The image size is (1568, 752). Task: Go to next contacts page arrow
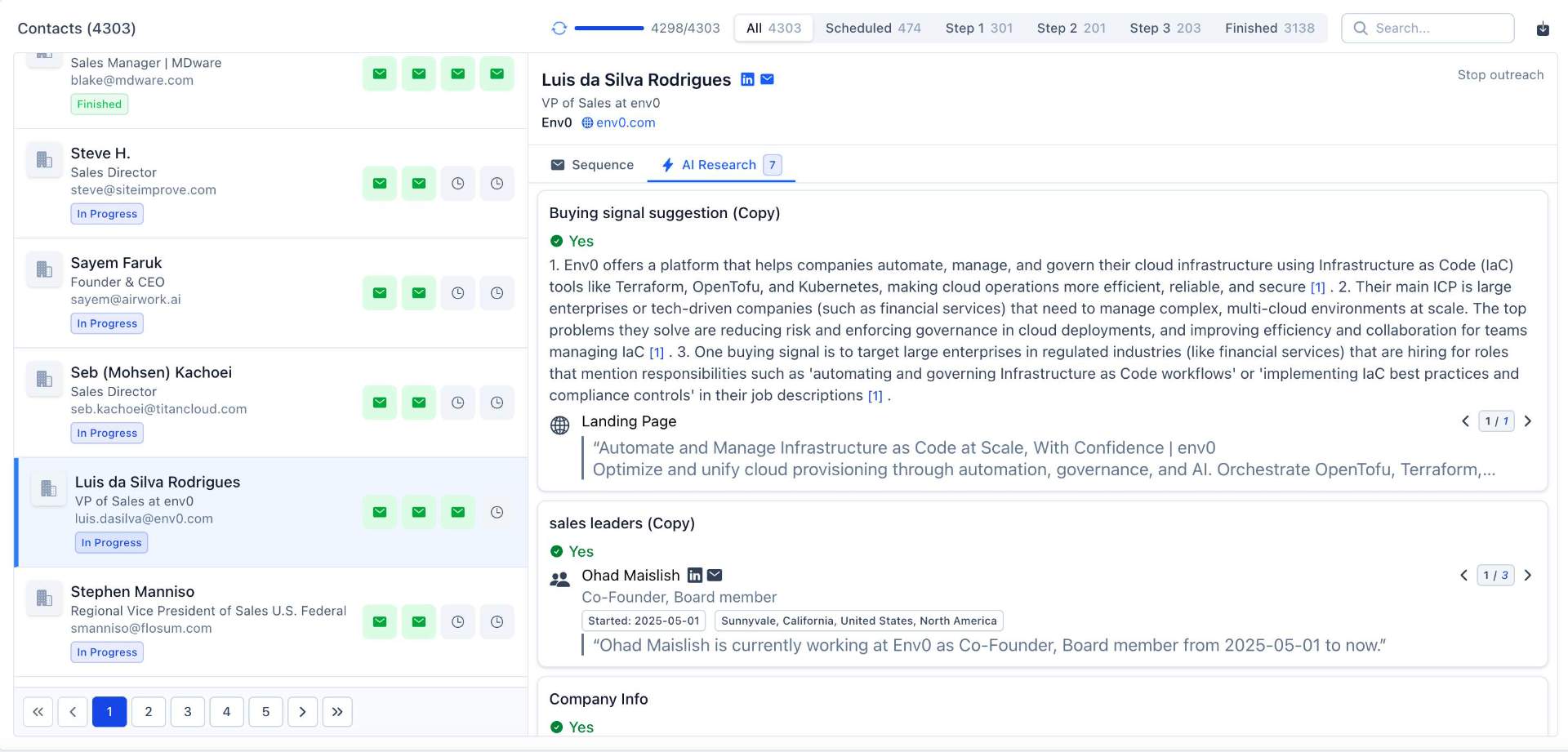[x=302, y=712]
